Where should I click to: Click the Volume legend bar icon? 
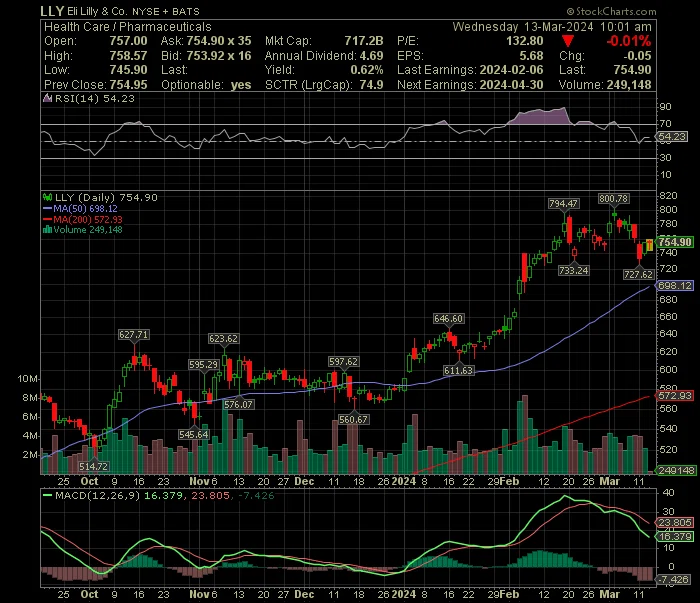47,230
